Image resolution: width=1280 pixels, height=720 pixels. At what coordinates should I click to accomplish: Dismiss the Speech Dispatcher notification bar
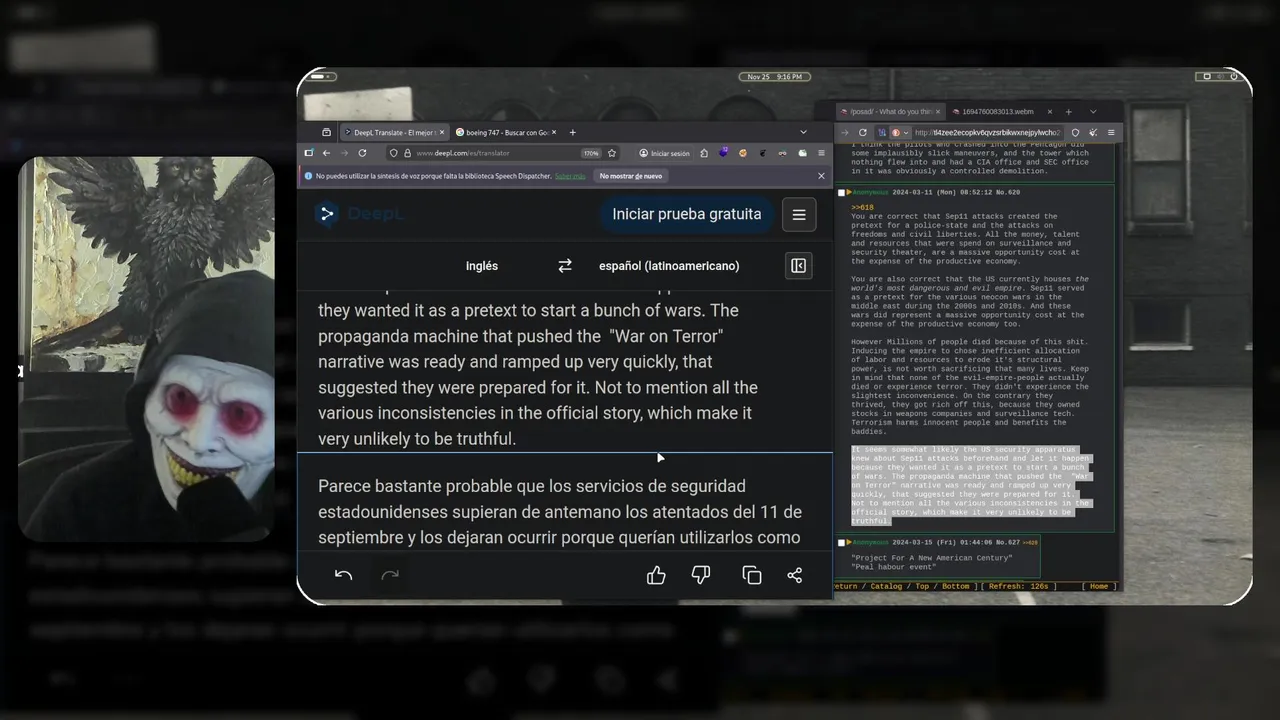point(821,176)
